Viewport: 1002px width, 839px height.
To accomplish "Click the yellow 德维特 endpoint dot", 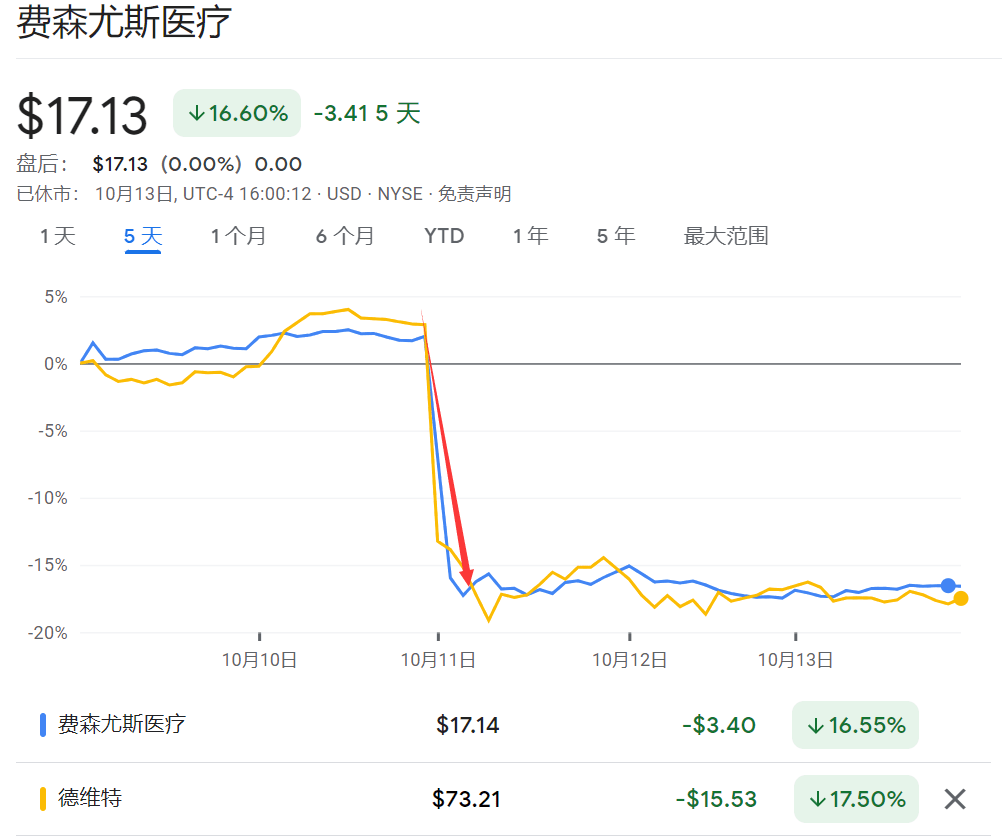I will [x=960, y=598].
